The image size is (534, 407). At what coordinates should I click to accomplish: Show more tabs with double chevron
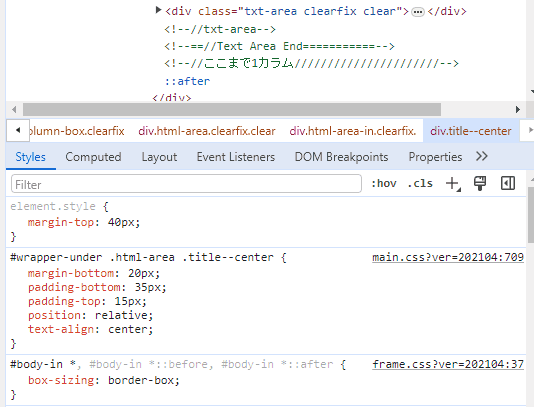pyautogui.click(x=482, y=157)
